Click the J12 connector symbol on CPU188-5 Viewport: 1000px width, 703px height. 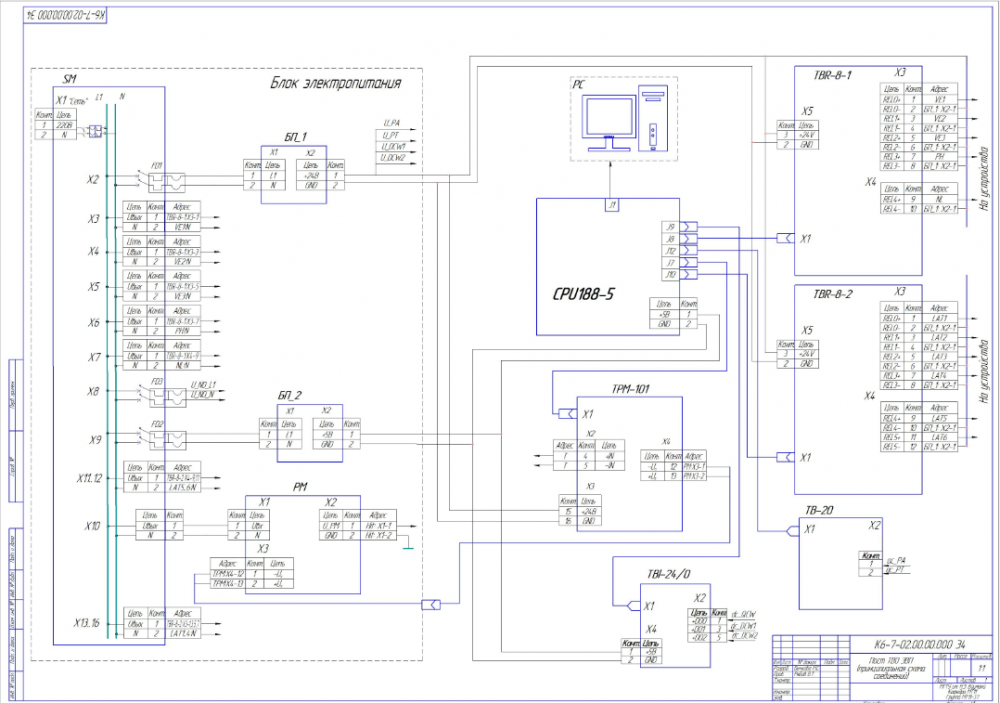[x=689, y=251]
